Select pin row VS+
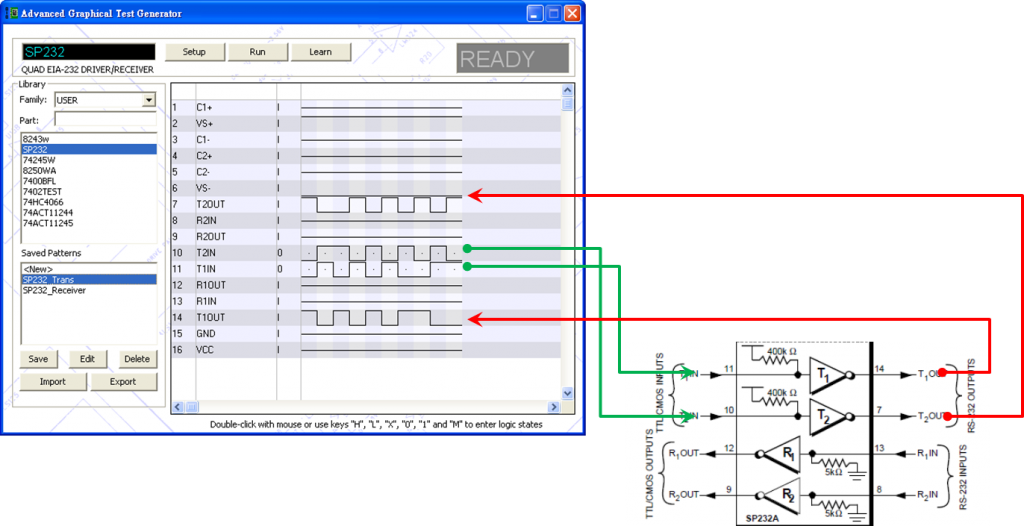 (366, 123)
